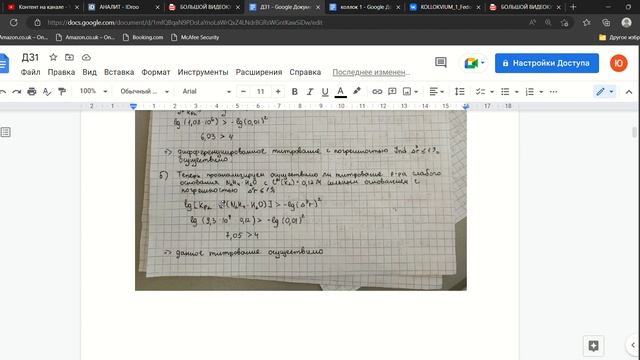The height and width of the screenshot is (360, 640).
Task: Run spell check tool
Action: 47,92
